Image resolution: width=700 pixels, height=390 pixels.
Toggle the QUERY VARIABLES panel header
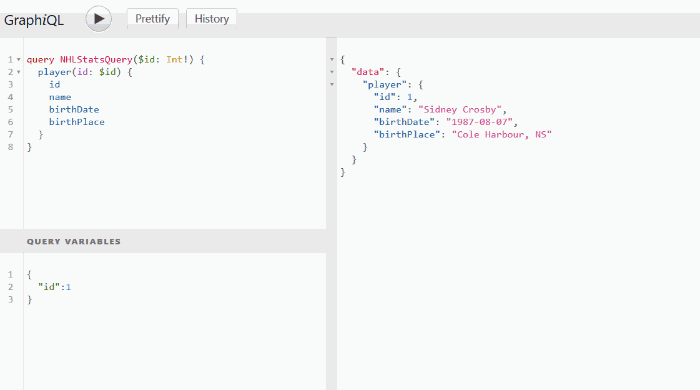coord(163,241)
